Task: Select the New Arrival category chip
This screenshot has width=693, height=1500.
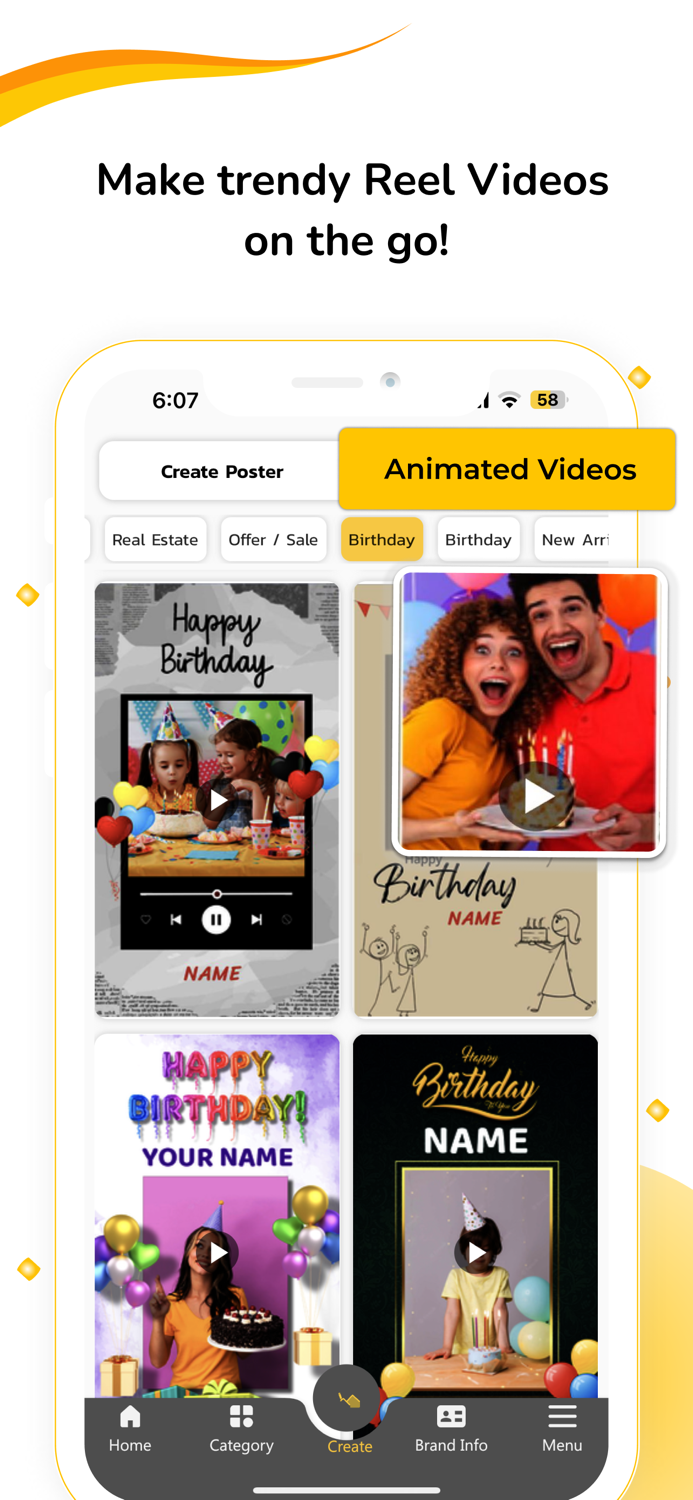Action: tap(572, 540)
